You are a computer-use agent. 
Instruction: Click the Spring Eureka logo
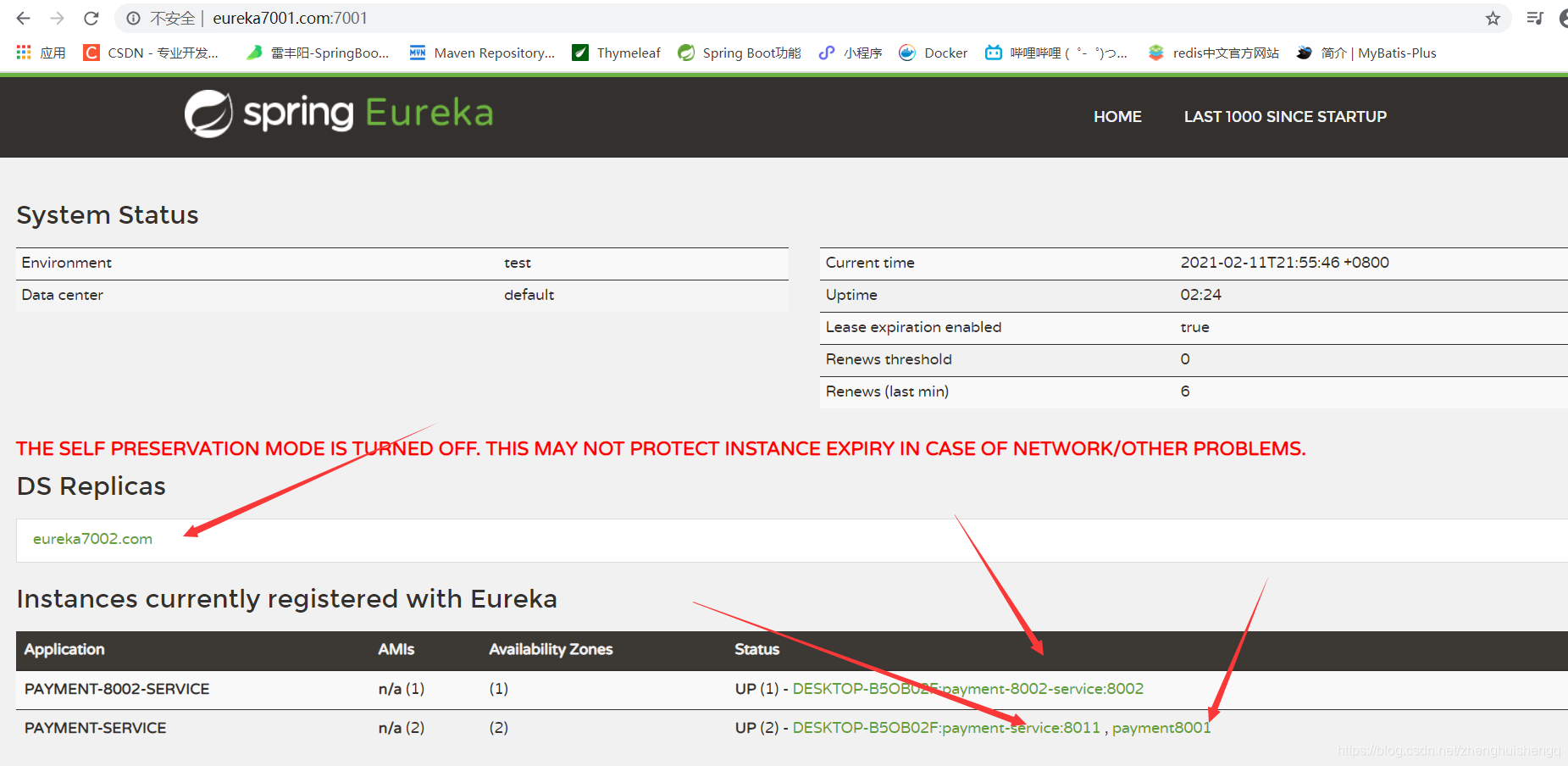pyautogui.click(x=339, y=113)
